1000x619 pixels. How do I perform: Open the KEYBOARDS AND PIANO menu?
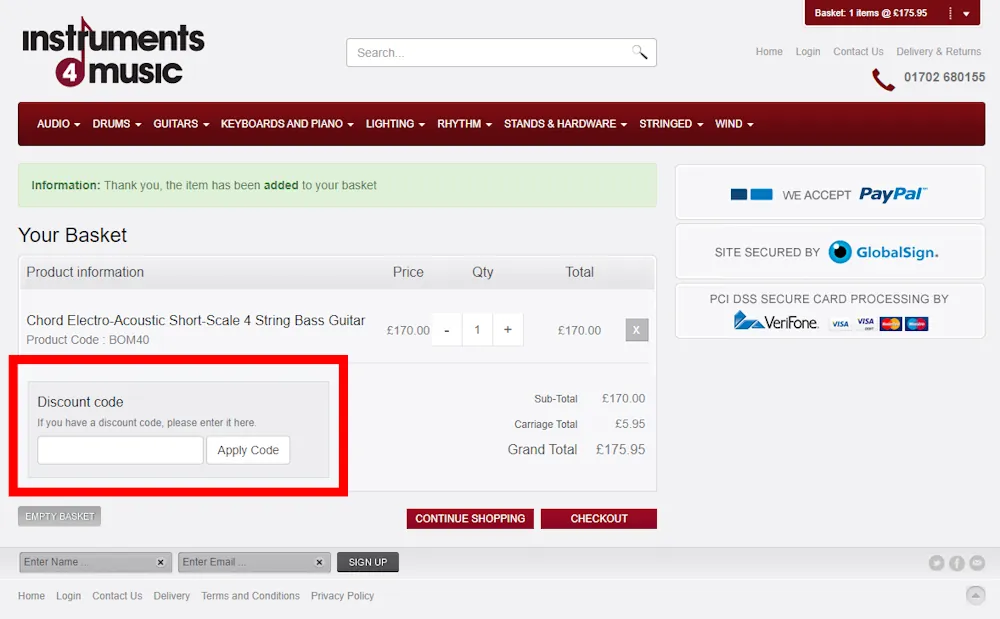coord(287,124)
